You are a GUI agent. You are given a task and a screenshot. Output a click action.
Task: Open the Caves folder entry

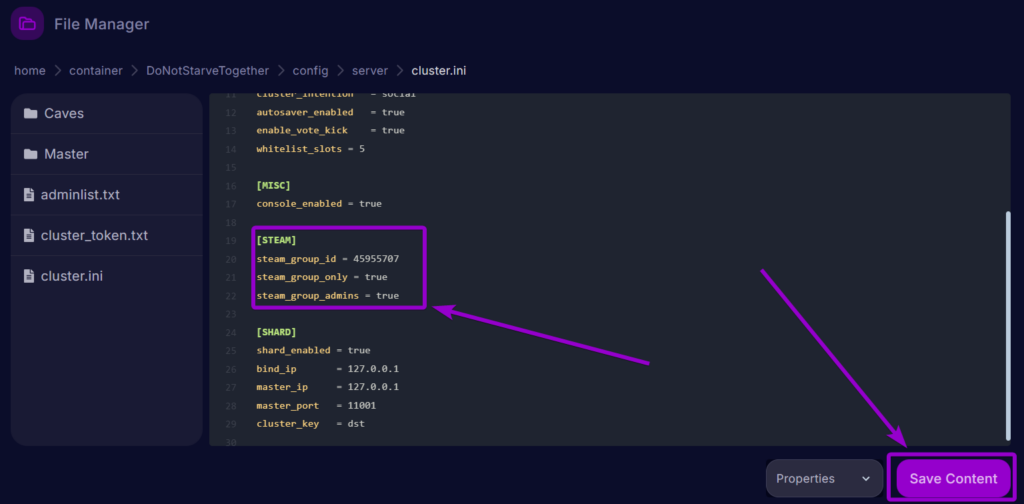[x=64, y=113]
